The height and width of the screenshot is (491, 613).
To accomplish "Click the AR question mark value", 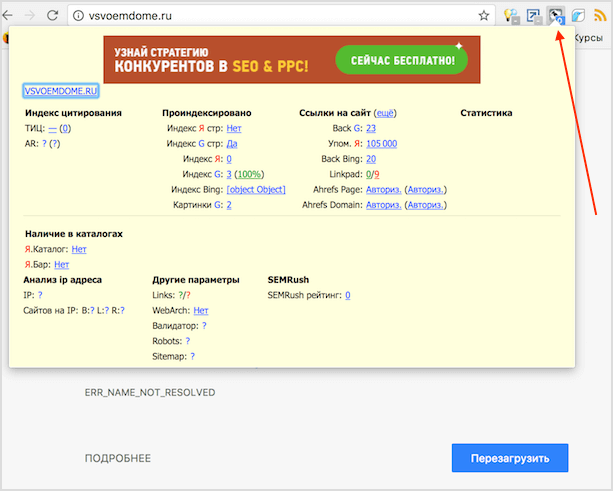I will point(44,144).
